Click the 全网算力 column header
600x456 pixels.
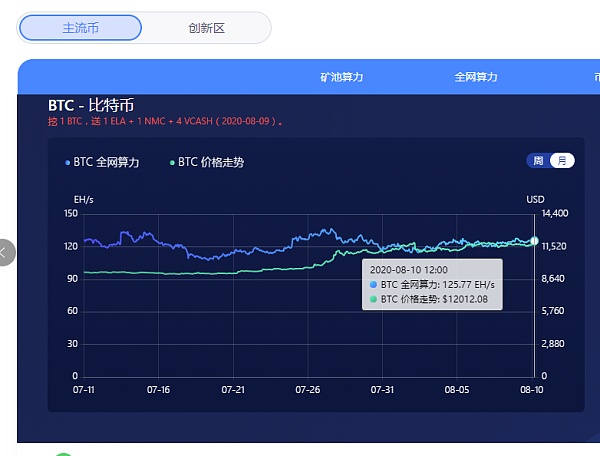tap(475, 77)
